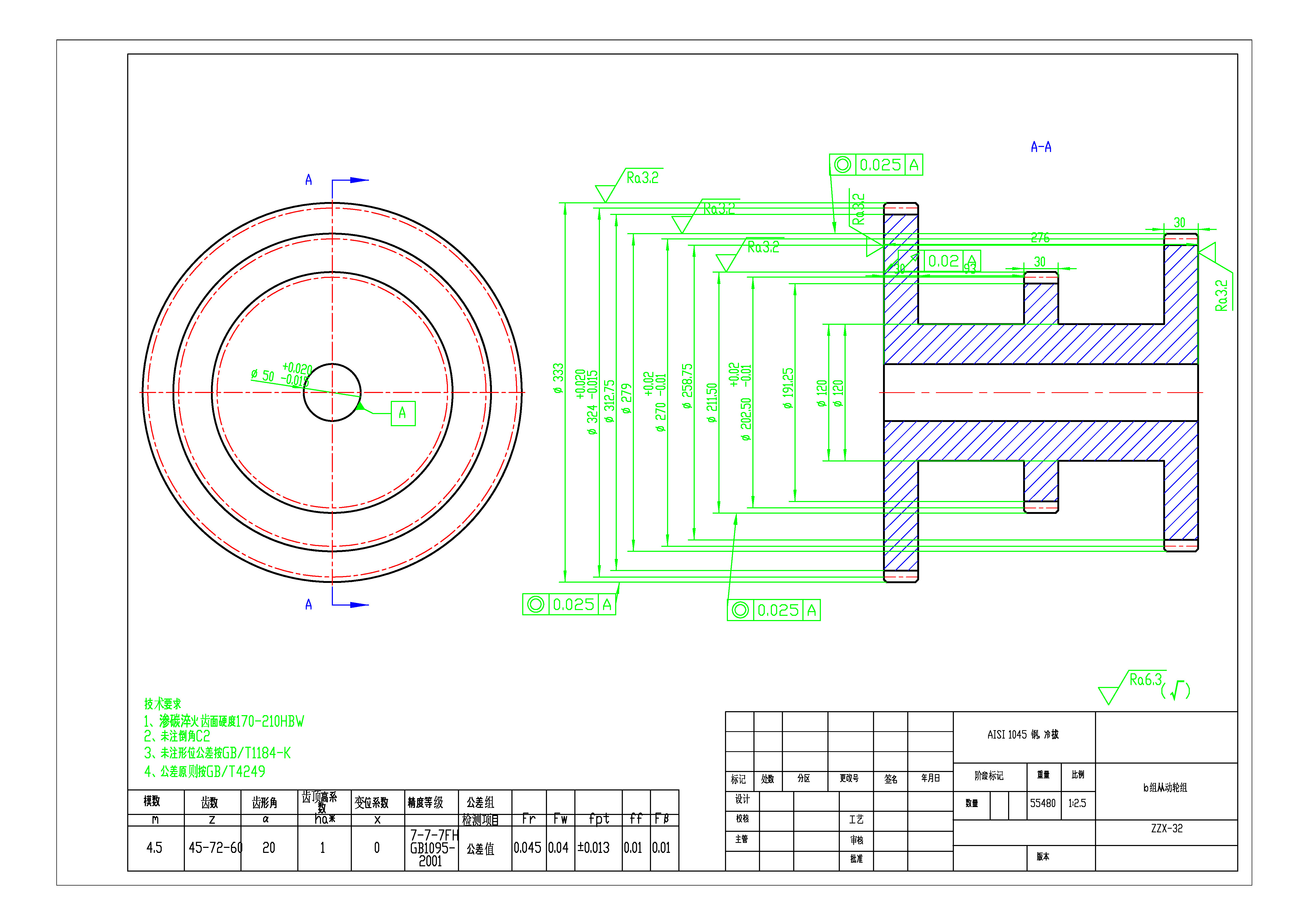Screen dimensions: 1307x924
Task: Click the 1:2.5 scale value cell
Action: pyautogui.click(x=1077, y=803)
